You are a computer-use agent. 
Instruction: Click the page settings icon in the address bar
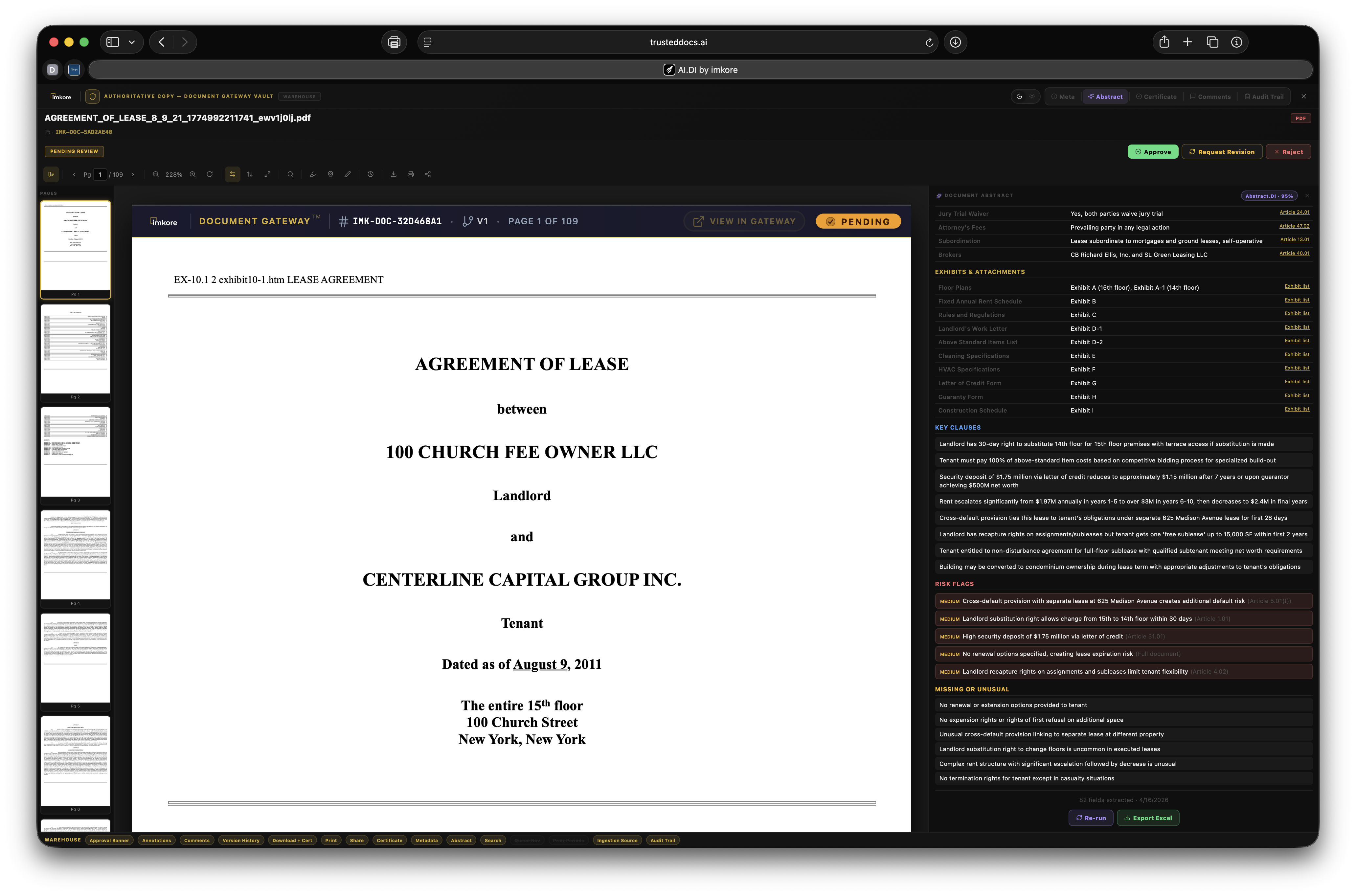[427, 42]
